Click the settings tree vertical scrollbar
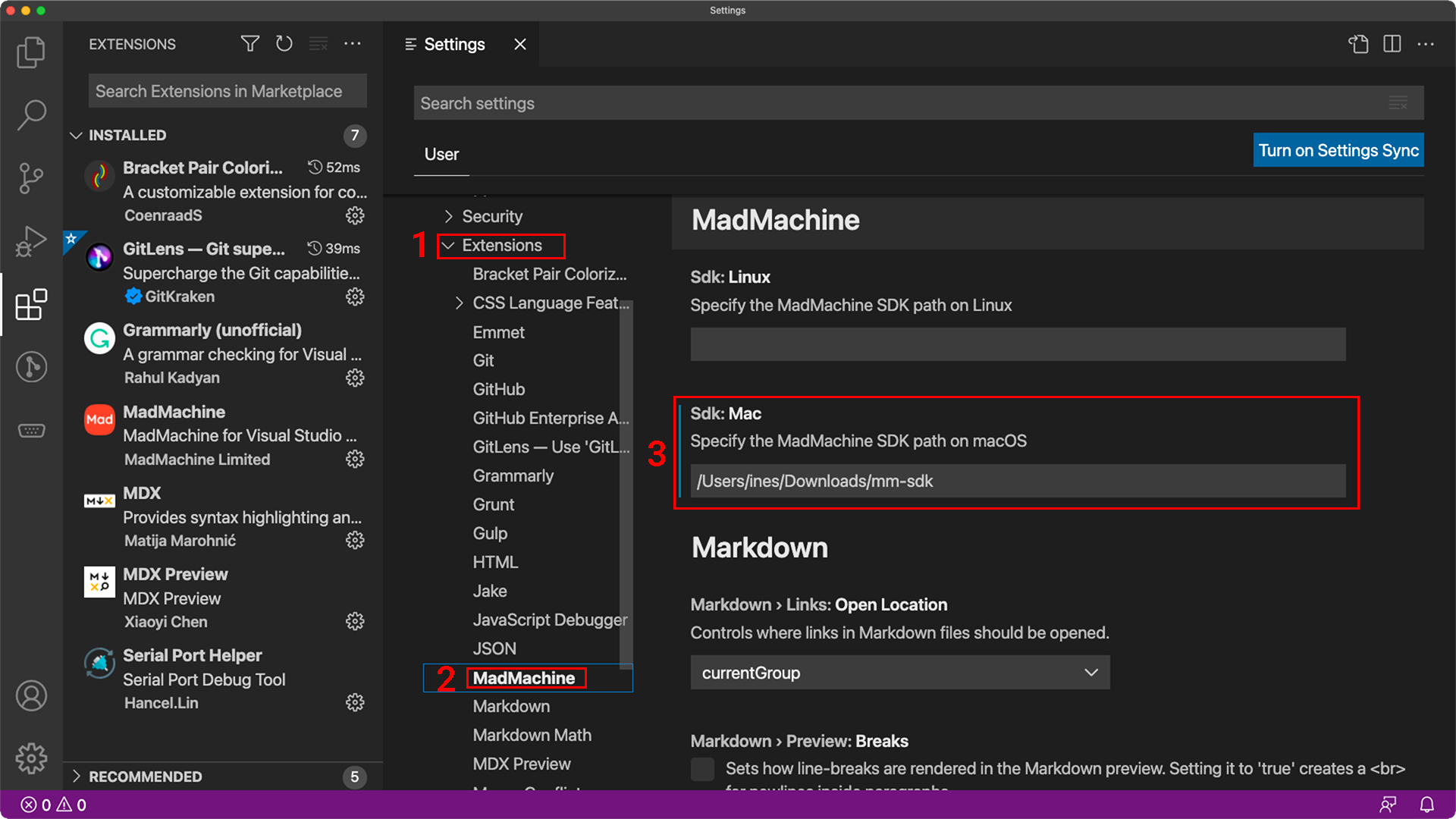Image resolution: width=1456 pixels, height=819 pixels. pyautogui.click(x=626, y=485)
